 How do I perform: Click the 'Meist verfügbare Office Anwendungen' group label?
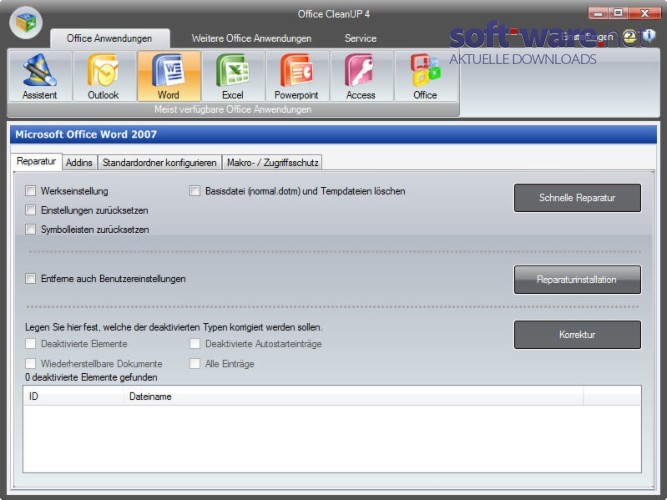tap(233, 110)
